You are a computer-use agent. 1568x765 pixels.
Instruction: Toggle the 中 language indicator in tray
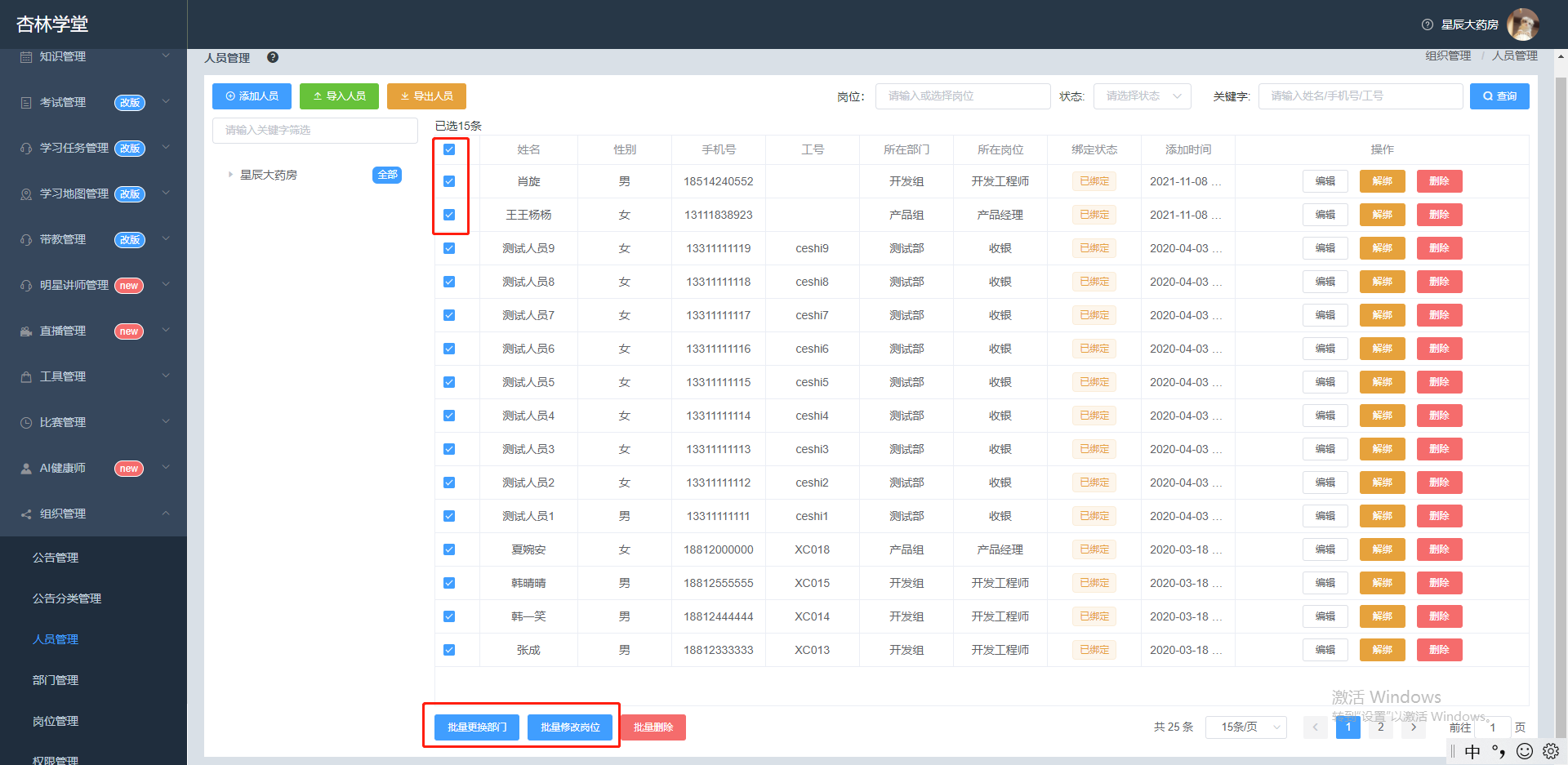[x=1472, y=751]
